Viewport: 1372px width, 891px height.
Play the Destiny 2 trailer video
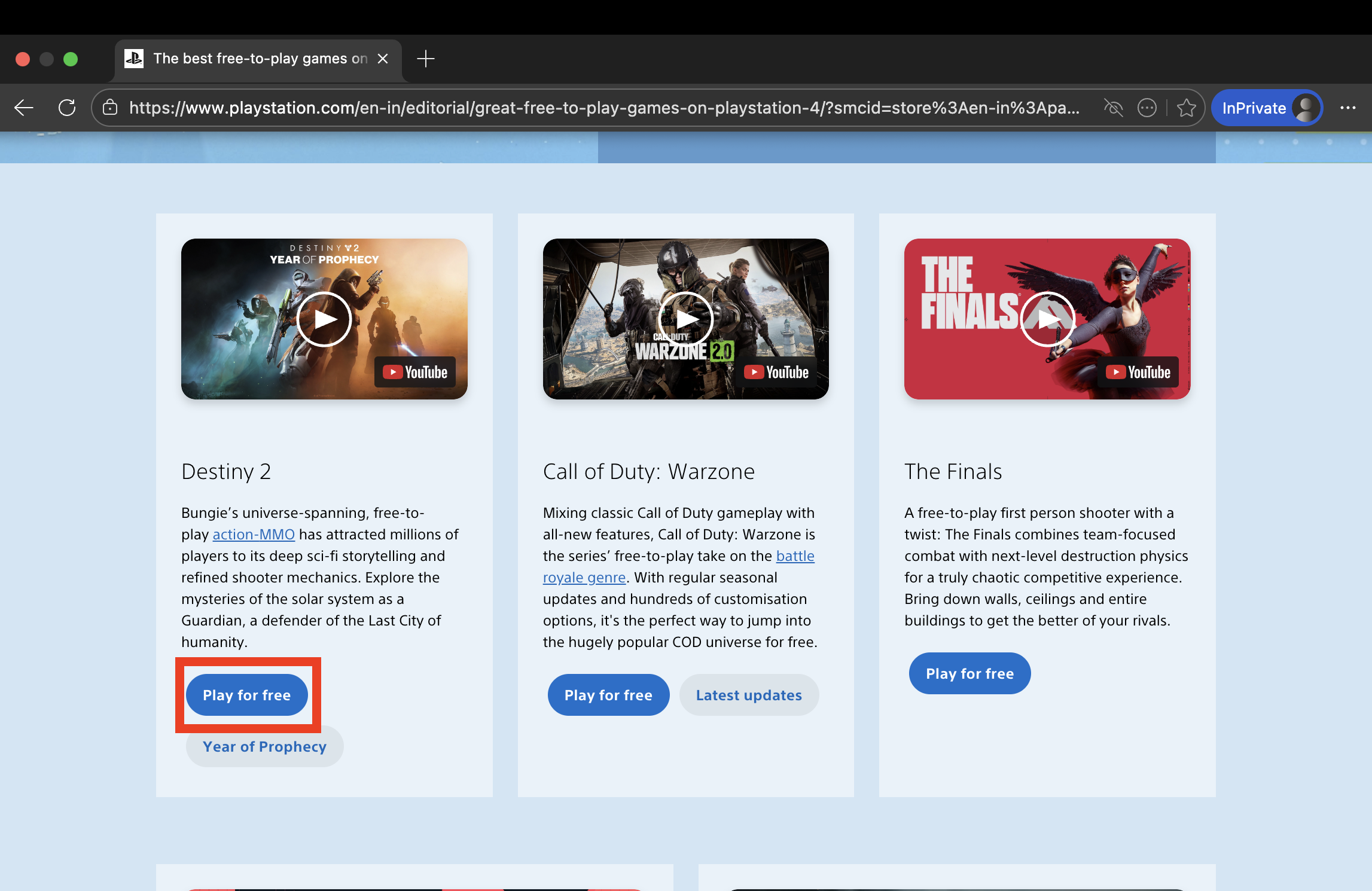(x=324, y=319)
